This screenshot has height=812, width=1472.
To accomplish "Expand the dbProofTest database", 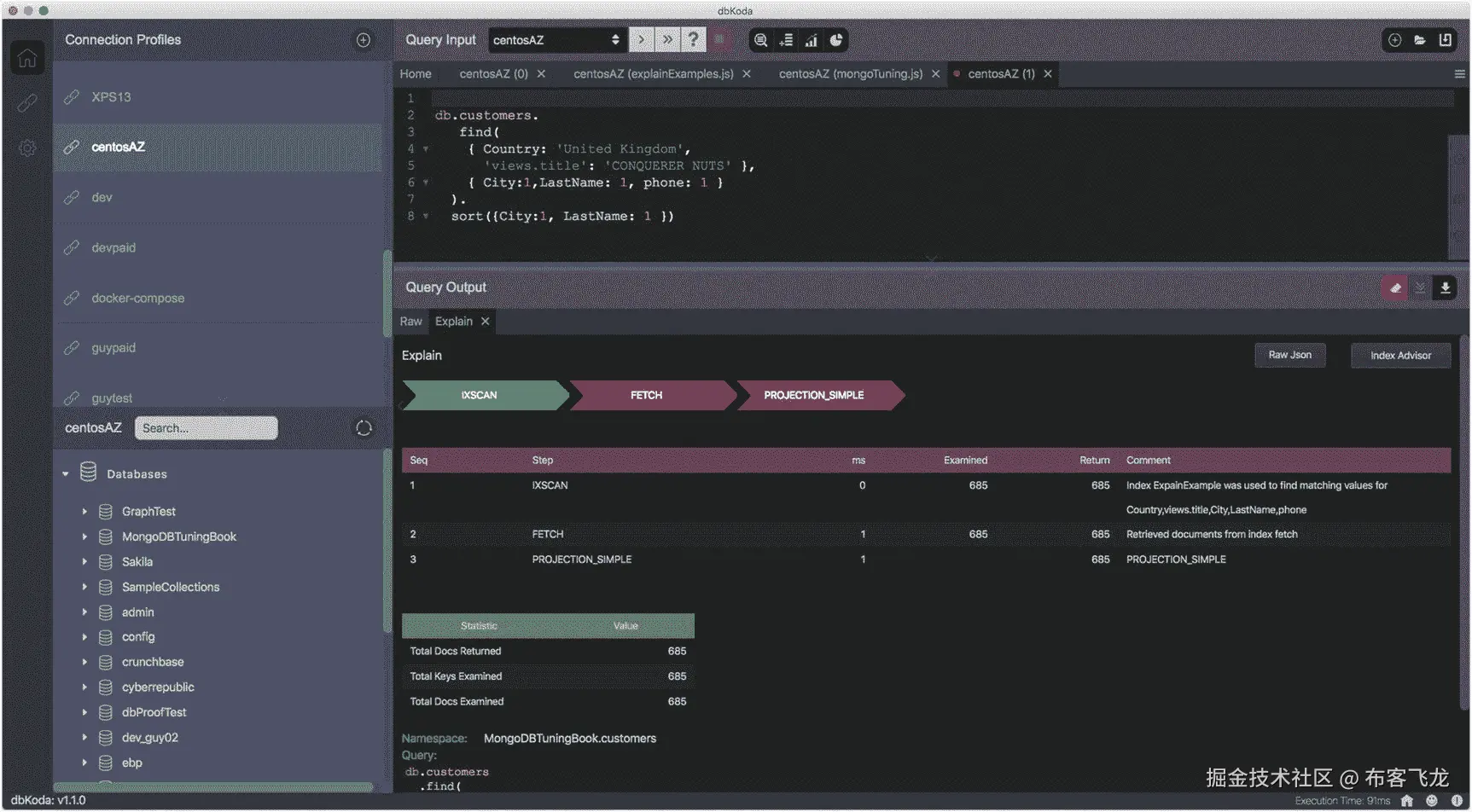I will click(84, 712).
